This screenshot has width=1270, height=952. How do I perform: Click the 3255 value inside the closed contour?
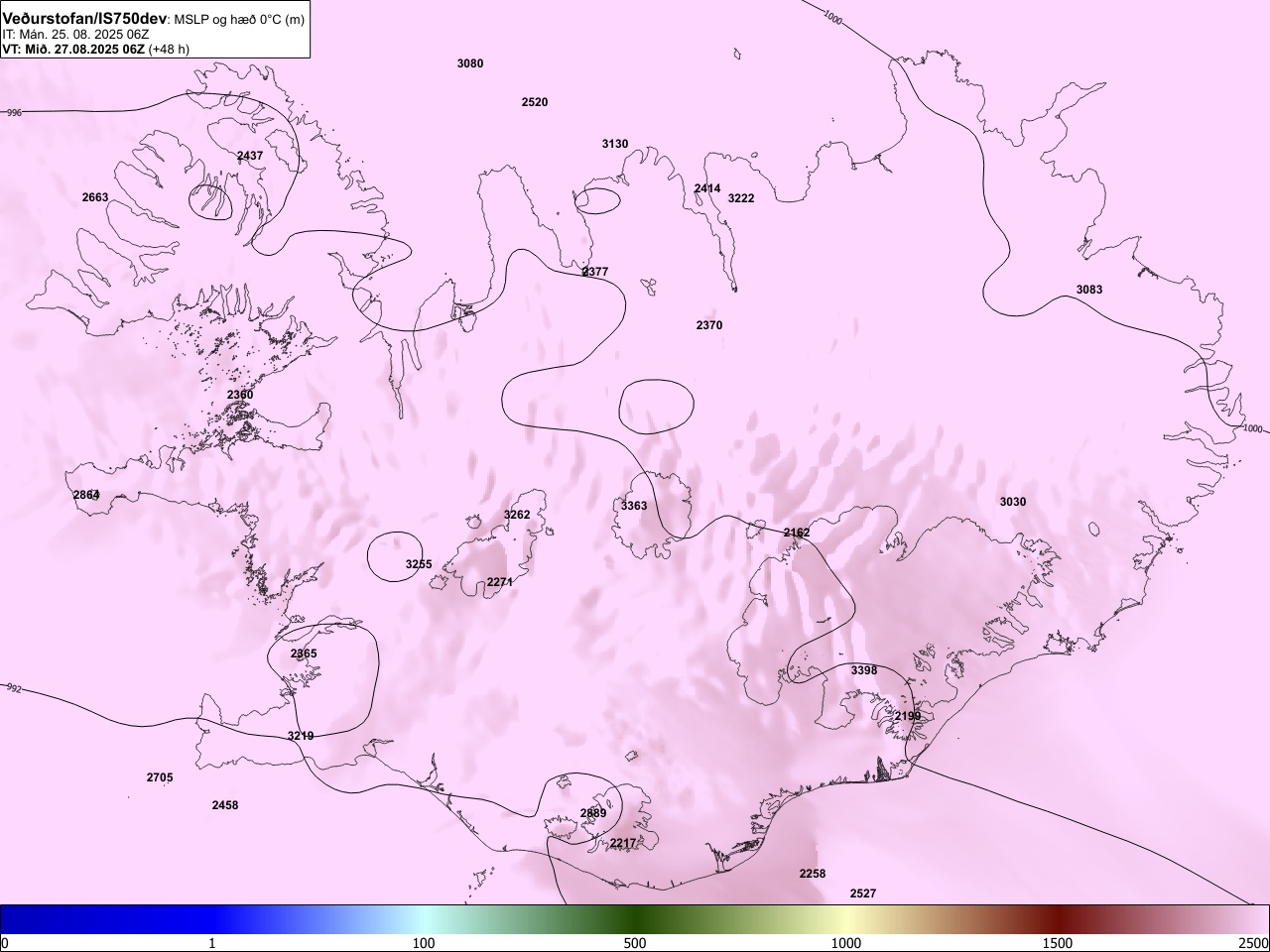(419, 564)
